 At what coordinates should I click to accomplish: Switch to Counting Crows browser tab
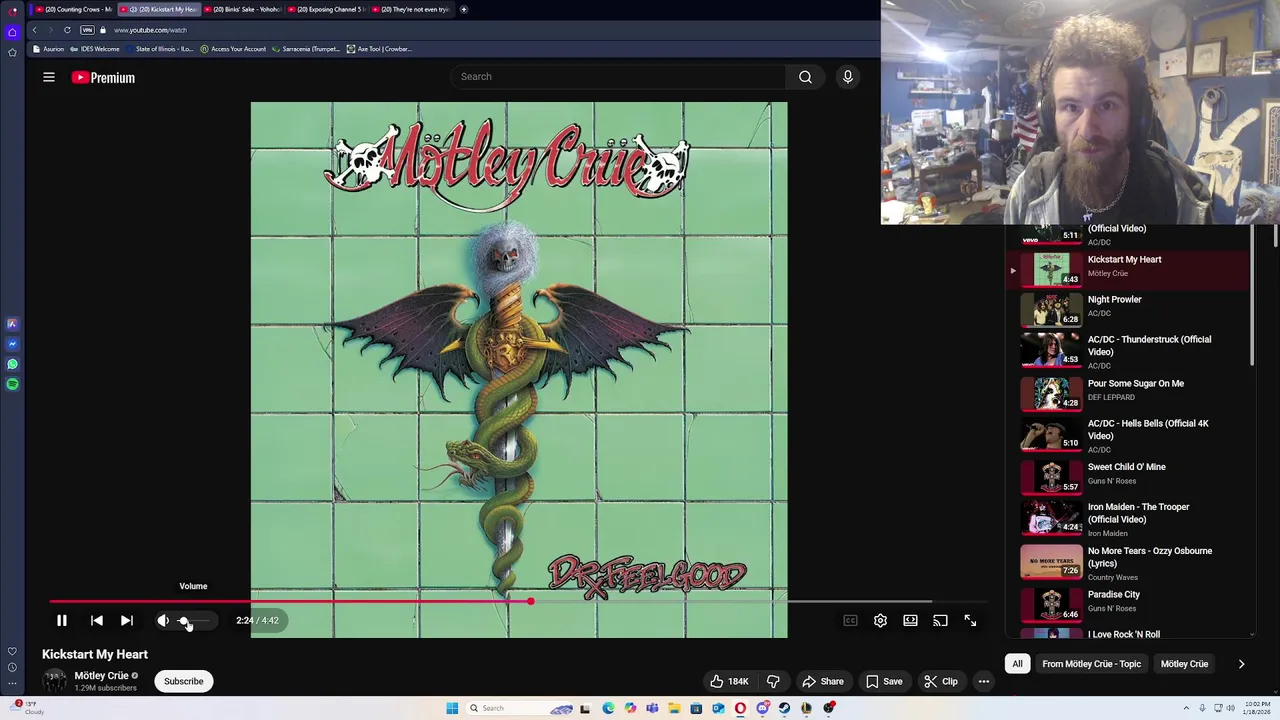click(x=73, y=9)
